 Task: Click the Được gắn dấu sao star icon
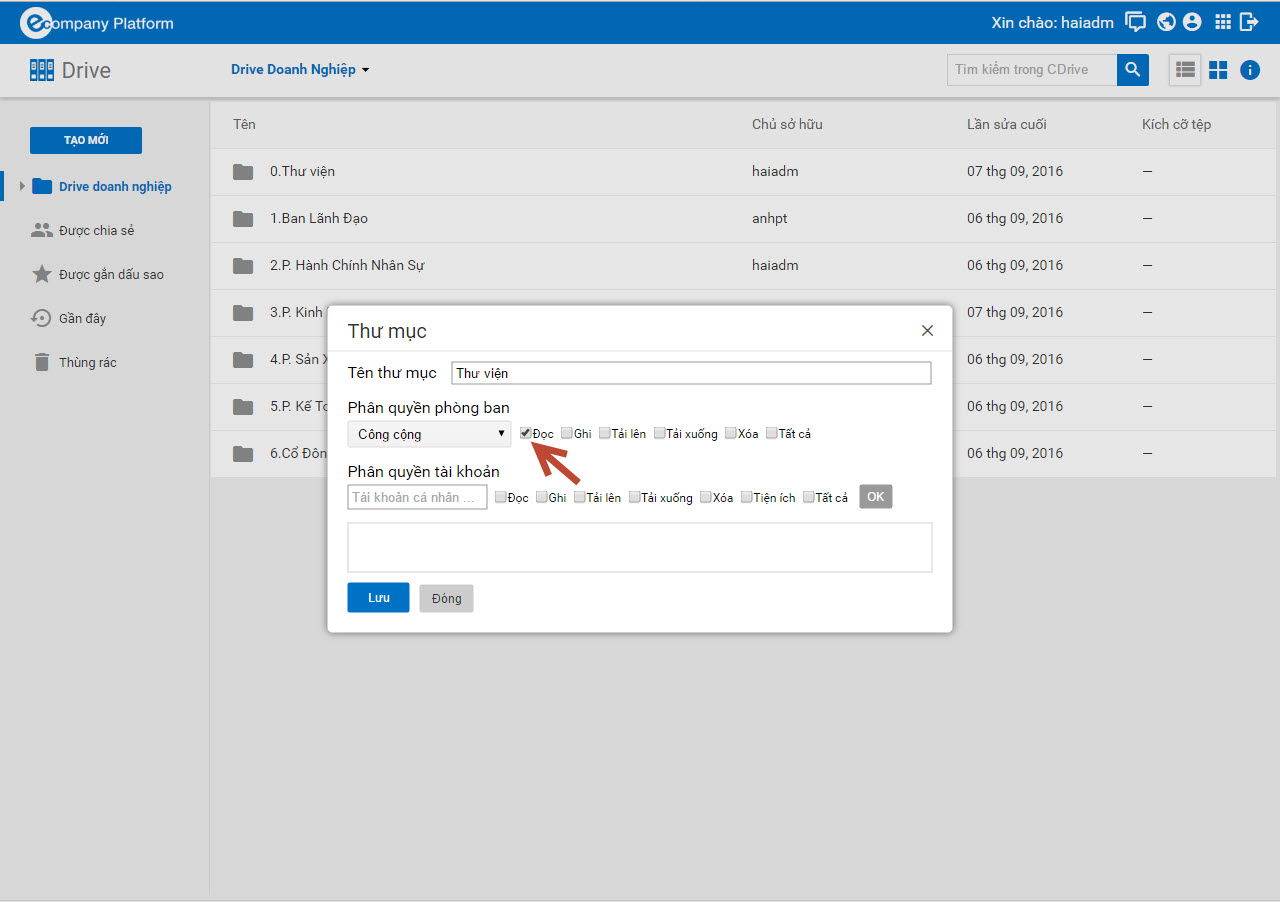(x=41, y=274)
